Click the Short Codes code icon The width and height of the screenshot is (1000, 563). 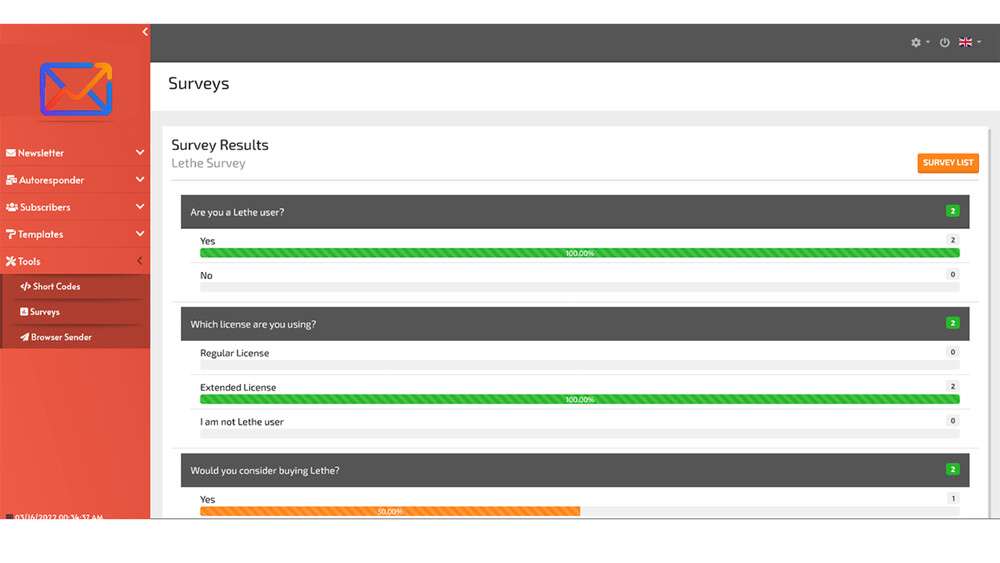pyautogui.click(x=26, y=287)
